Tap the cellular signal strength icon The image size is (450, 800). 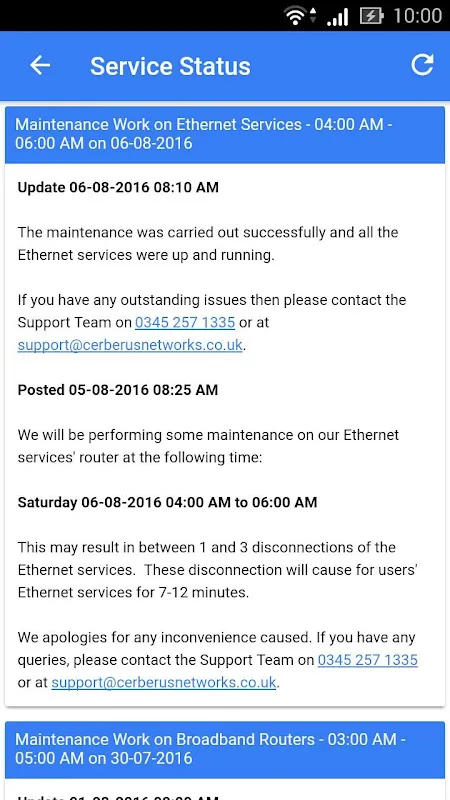(337, 16)
